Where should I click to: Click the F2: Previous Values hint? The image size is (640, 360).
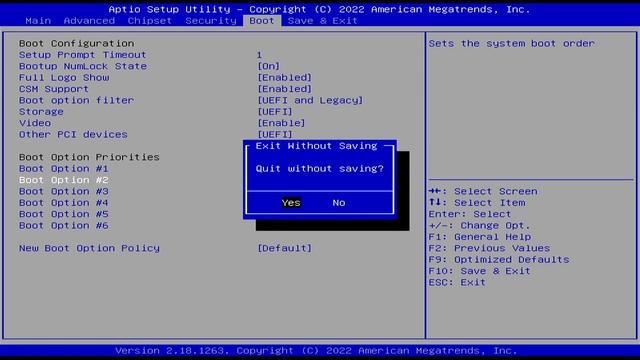coord(489,248)
